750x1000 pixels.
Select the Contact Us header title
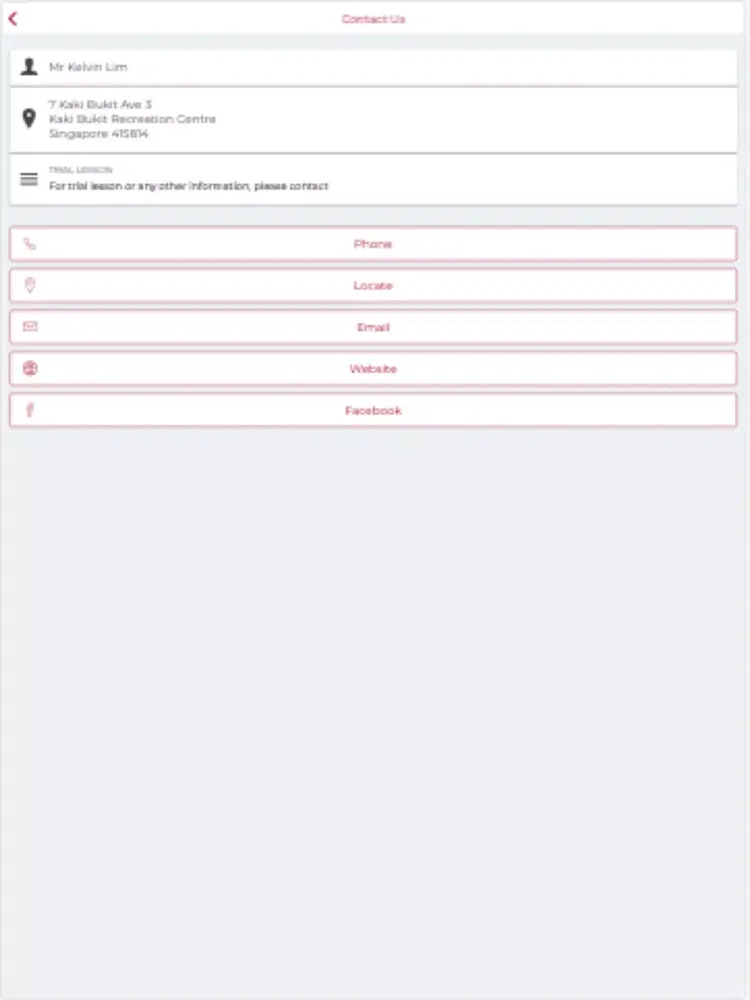coord(373,17)
